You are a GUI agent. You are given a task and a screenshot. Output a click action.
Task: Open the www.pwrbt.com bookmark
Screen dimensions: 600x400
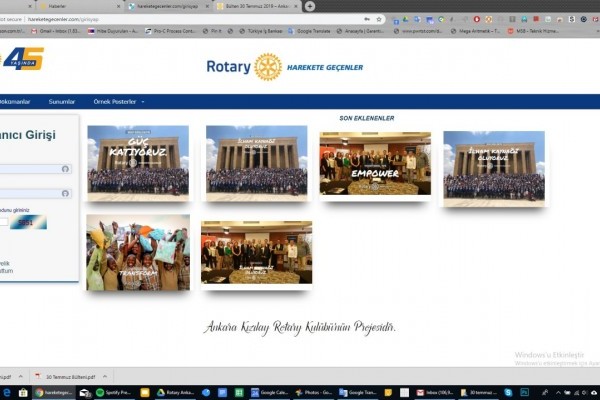tap(418, 31)
